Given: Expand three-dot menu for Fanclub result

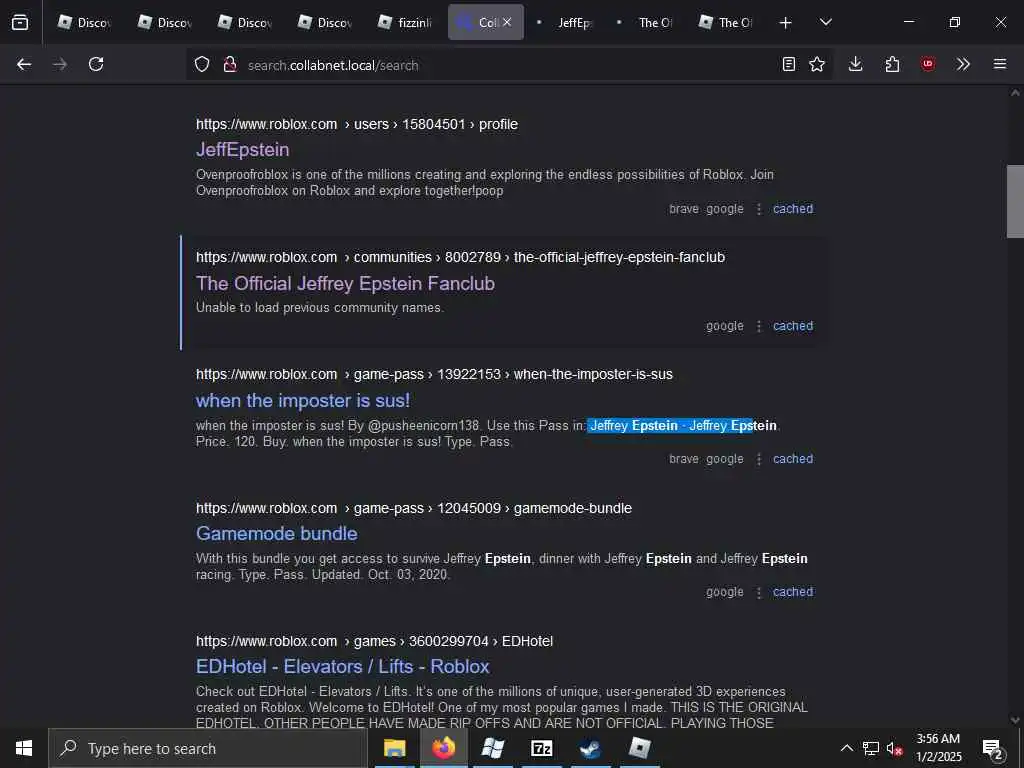Looking at the screenshot, I should tap(759, 326).
